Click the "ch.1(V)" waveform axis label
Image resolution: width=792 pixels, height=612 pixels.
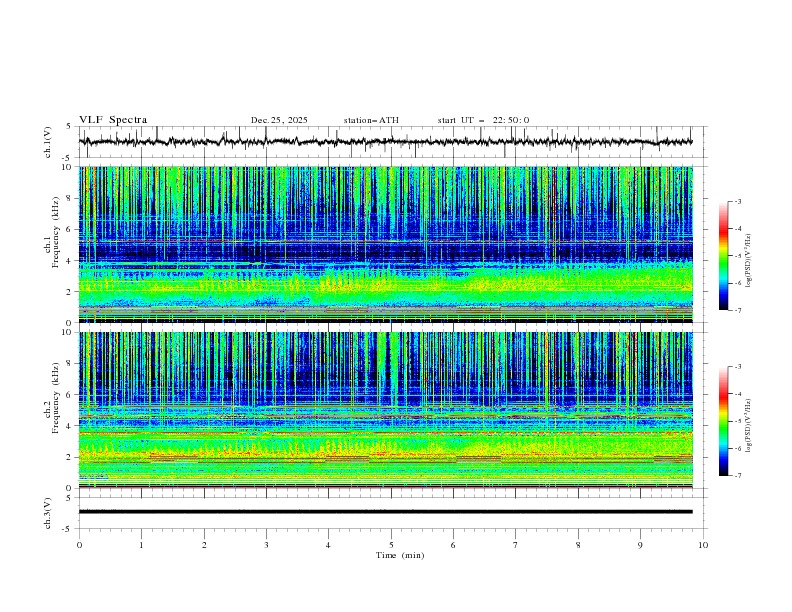(x=48, y=142)
